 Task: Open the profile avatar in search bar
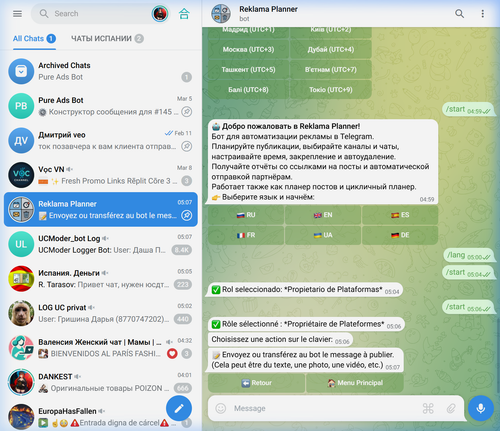coord(160,14)
